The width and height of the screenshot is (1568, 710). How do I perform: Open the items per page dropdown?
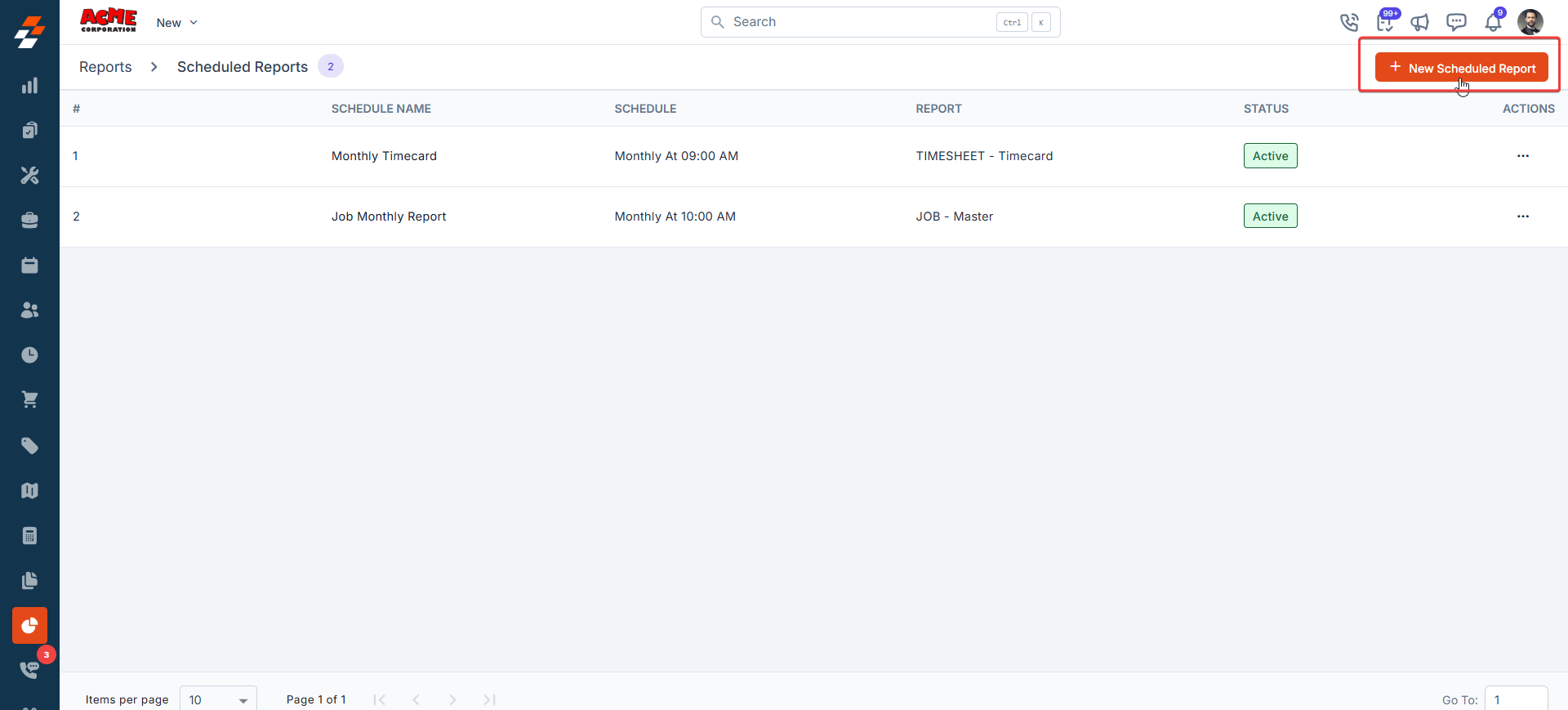pyautogui.click(x=218, y=699)
